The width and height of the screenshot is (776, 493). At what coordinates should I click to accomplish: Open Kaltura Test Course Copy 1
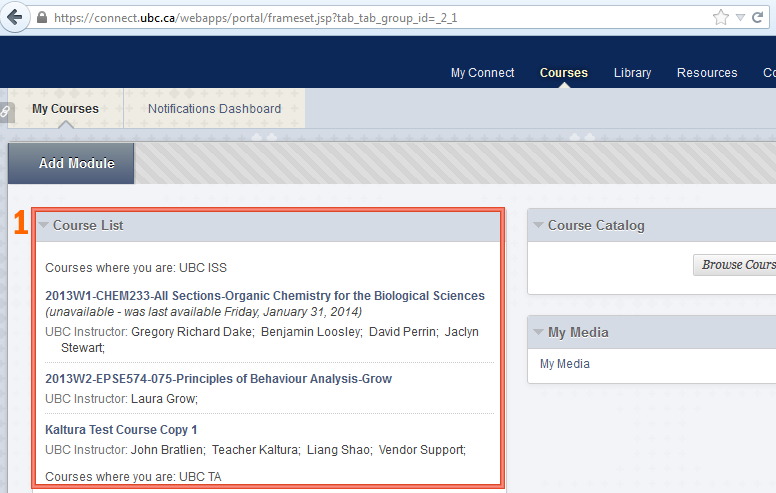pos(121,430)
